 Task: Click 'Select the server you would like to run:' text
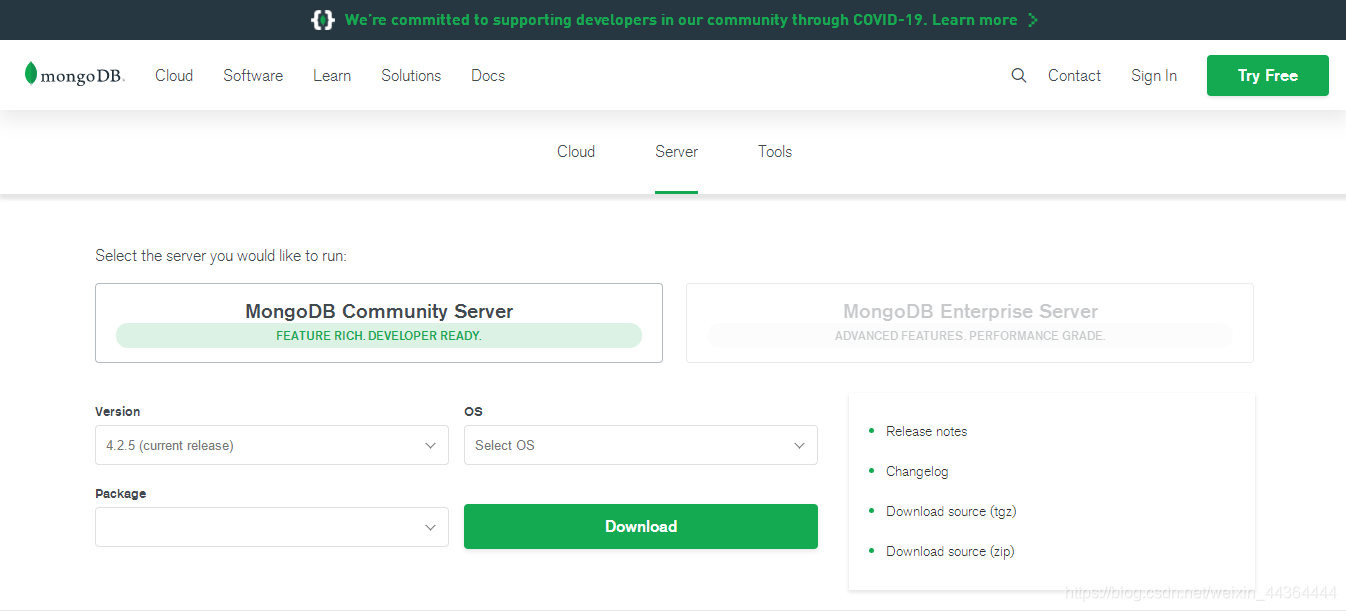tap(221, 256)
